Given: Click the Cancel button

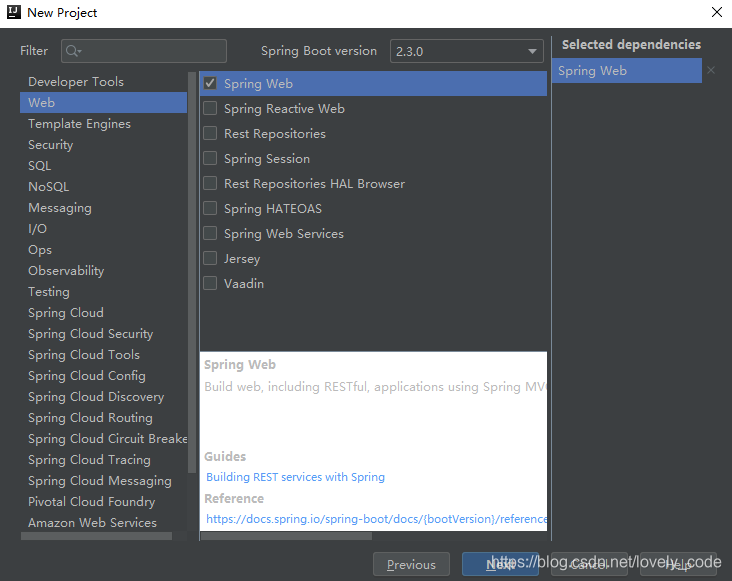Looking at the screenshot, I should [589, 565].
